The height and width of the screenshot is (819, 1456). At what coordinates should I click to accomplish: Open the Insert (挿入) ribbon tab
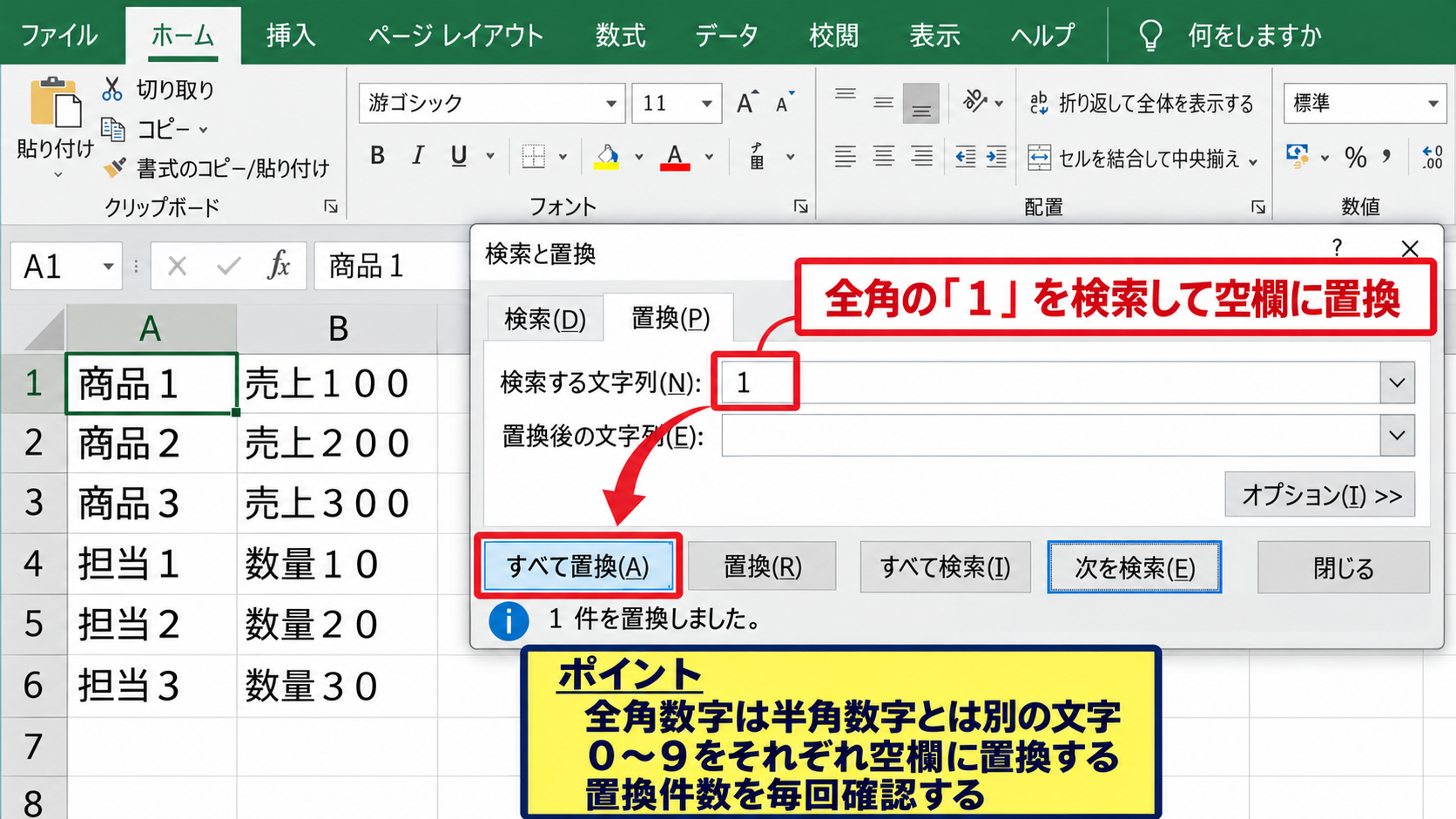(x=291, y=35)
